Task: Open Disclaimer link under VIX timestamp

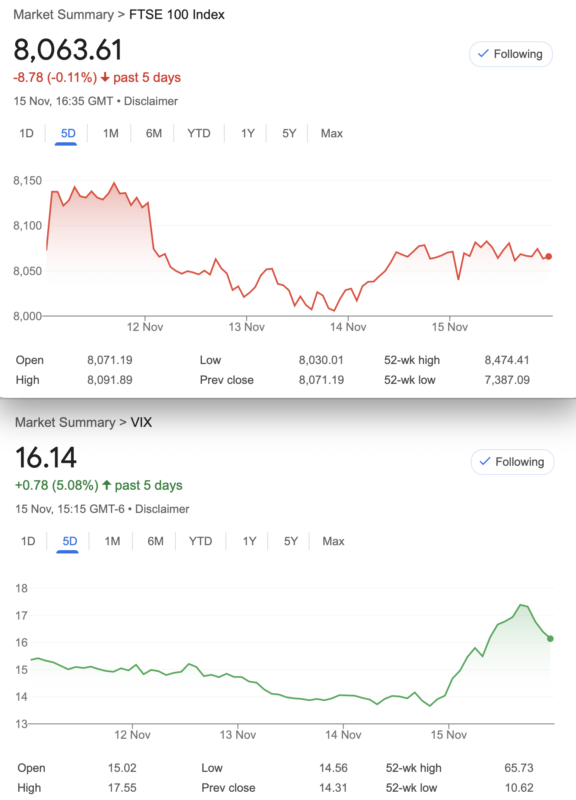Action: click(162, 509)
